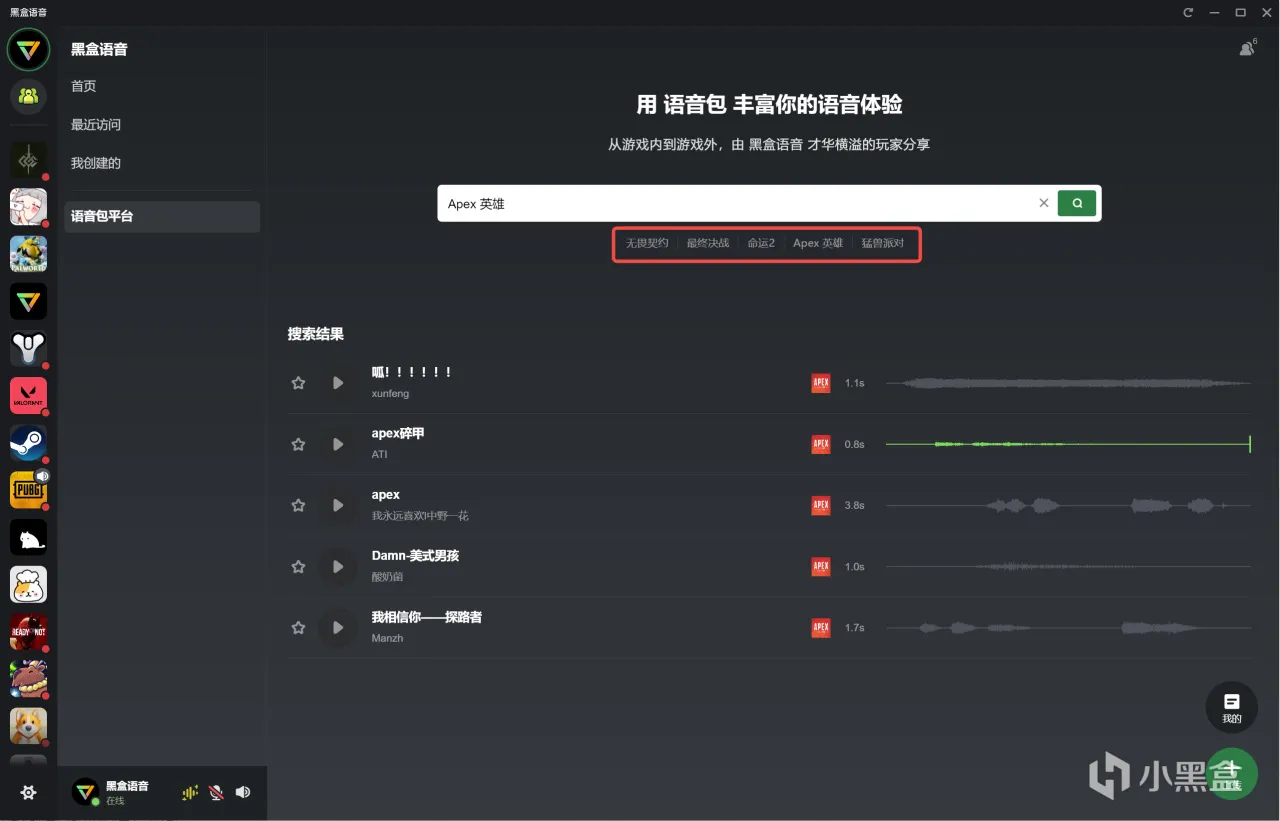Open the Destiny server icon
Screen dimensions: 1280x821
pos(28,348)
